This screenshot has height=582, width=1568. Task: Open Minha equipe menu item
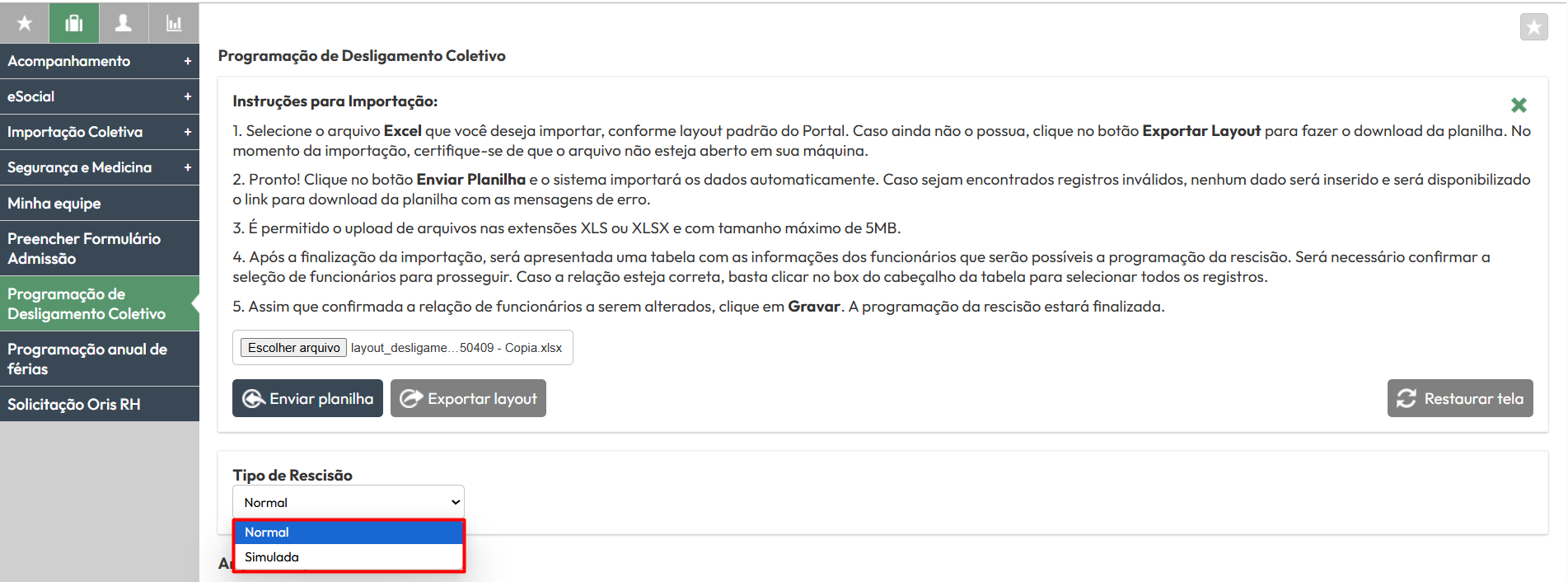coord(100,203)
